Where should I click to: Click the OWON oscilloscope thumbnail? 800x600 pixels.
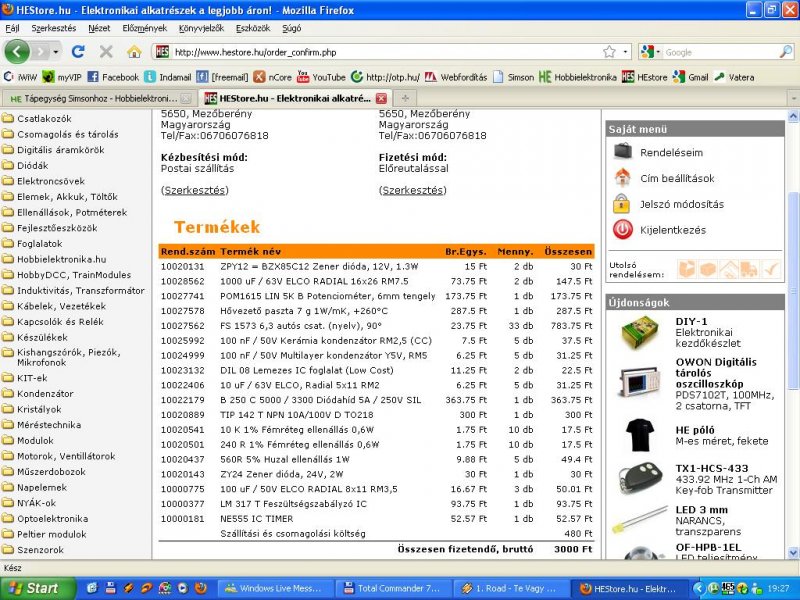click(639, 383)
